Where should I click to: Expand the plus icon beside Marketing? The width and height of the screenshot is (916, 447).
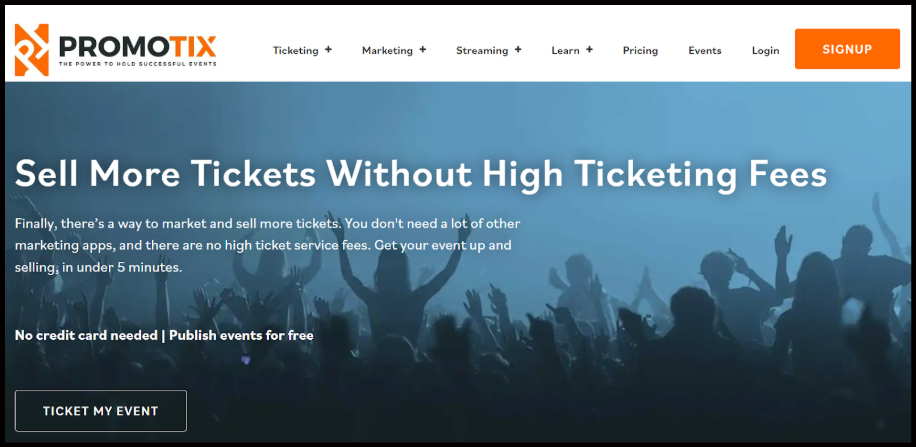pos(422,50)
